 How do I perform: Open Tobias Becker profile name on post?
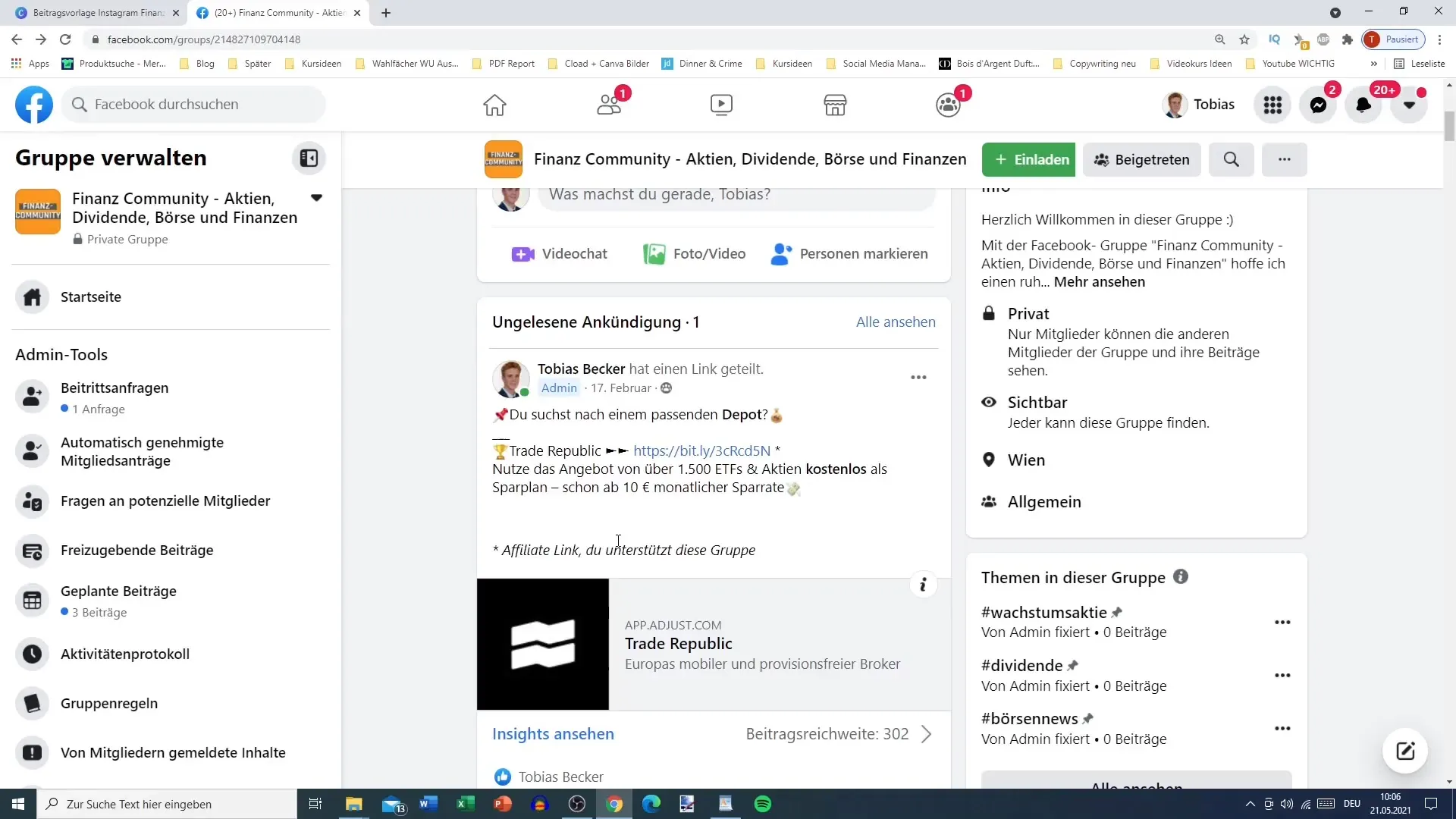[581, 369]
